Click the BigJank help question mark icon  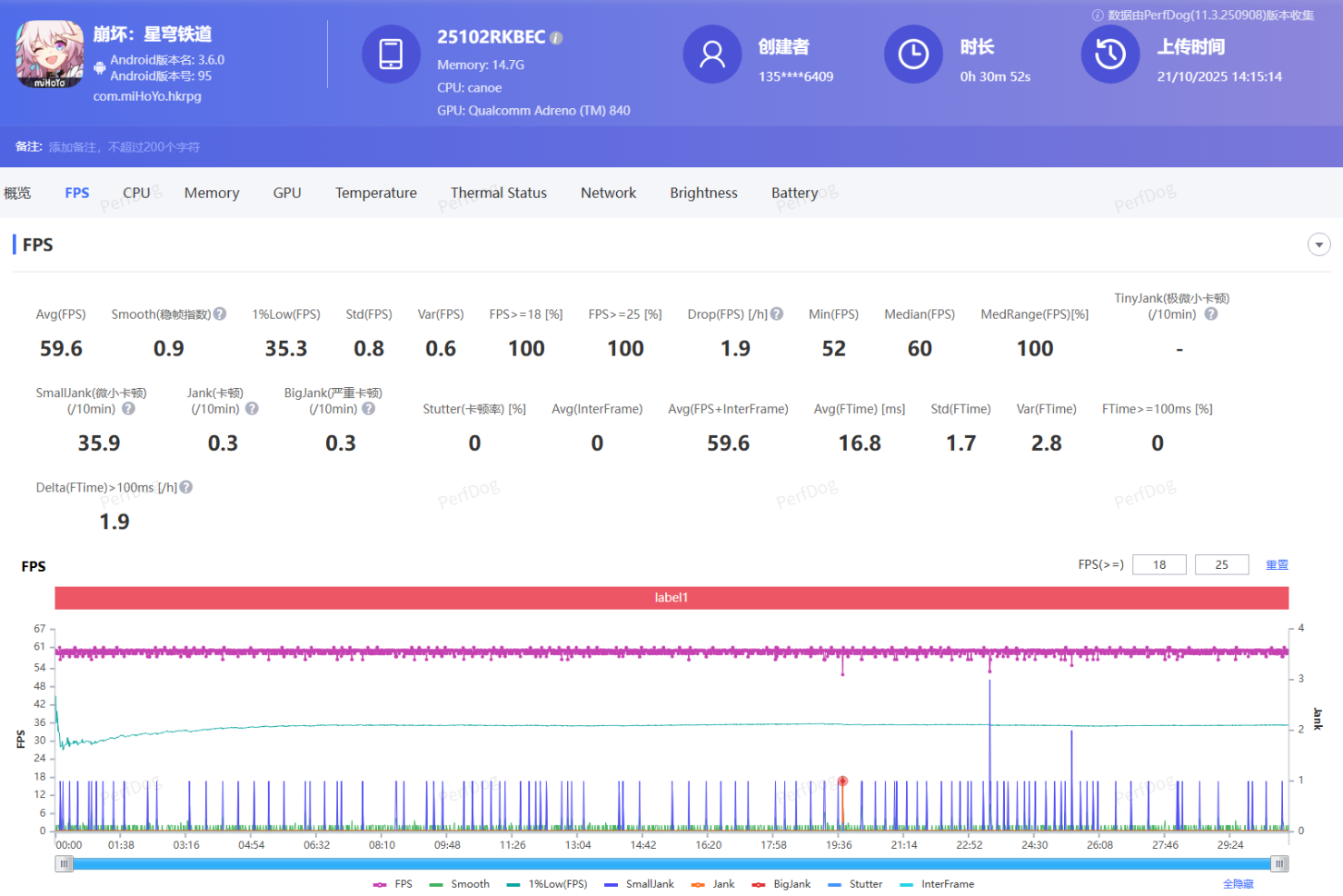[x=368, y=409]
